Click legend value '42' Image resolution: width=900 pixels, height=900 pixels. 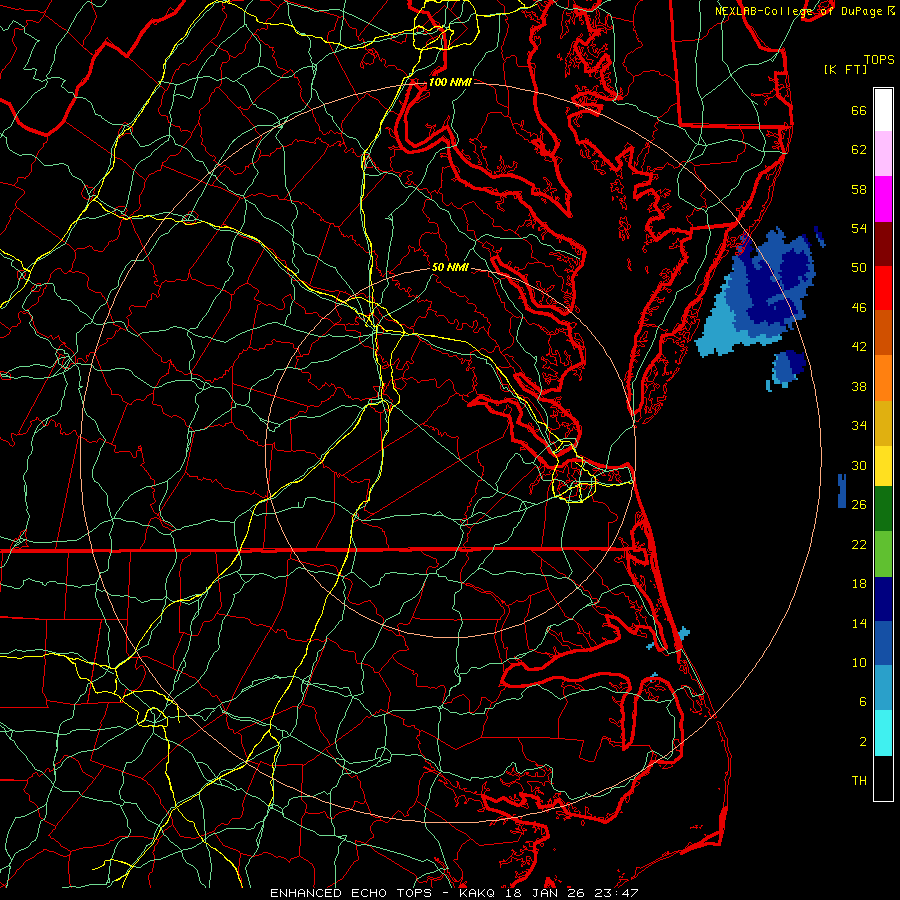[859, 347]
